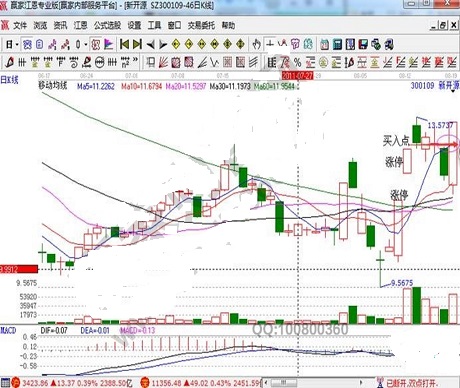This screenshot has height=388, width=460.
Task: Click the horizontal scrollbar thumb at bottom
Action: pos(284,382)
